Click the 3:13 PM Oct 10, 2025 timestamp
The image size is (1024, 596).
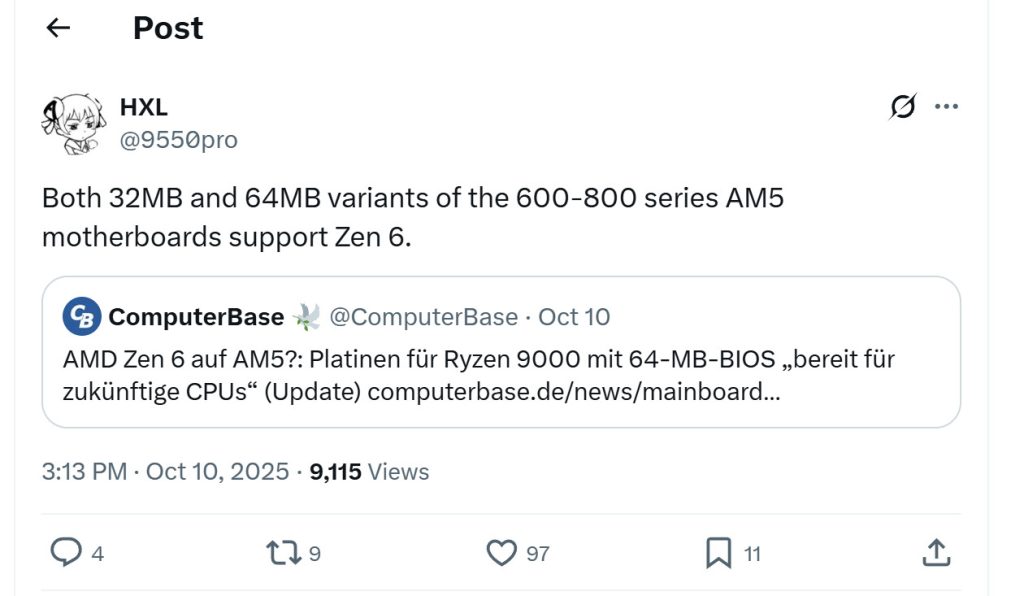[165, 471]
